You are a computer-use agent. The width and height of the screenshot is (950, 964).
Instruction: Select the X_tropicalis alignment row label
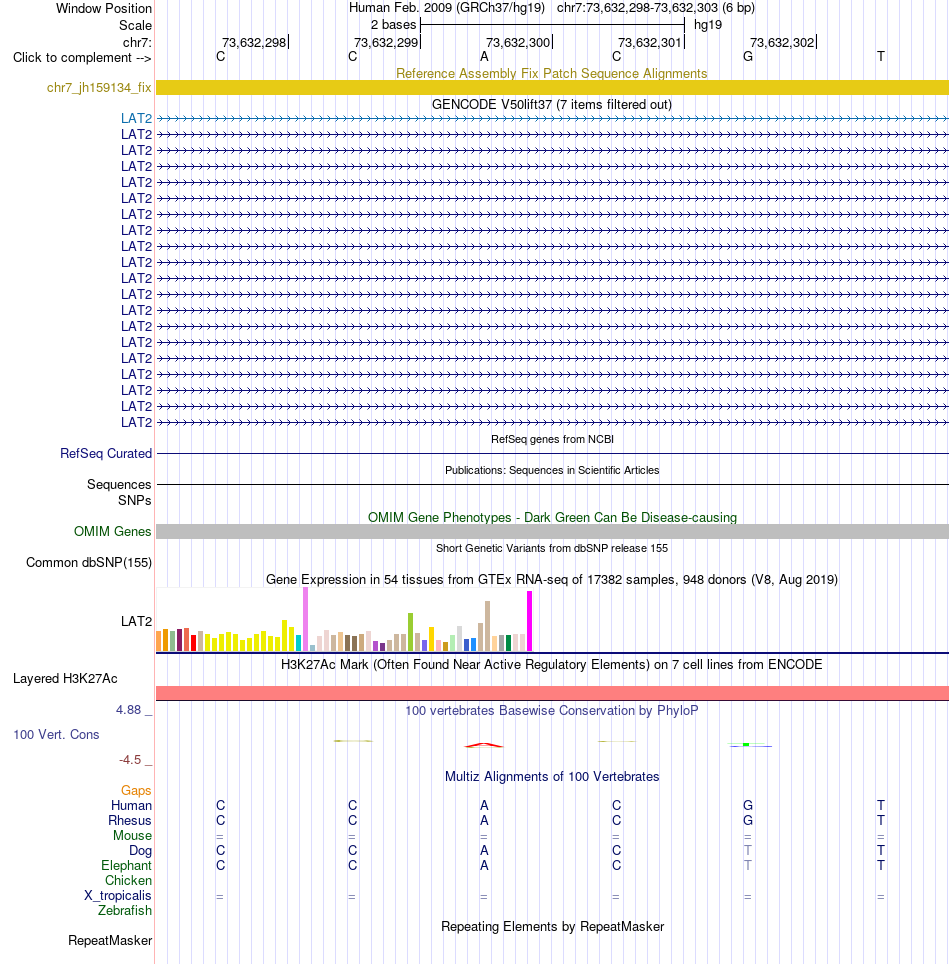(x=117, y=895)
